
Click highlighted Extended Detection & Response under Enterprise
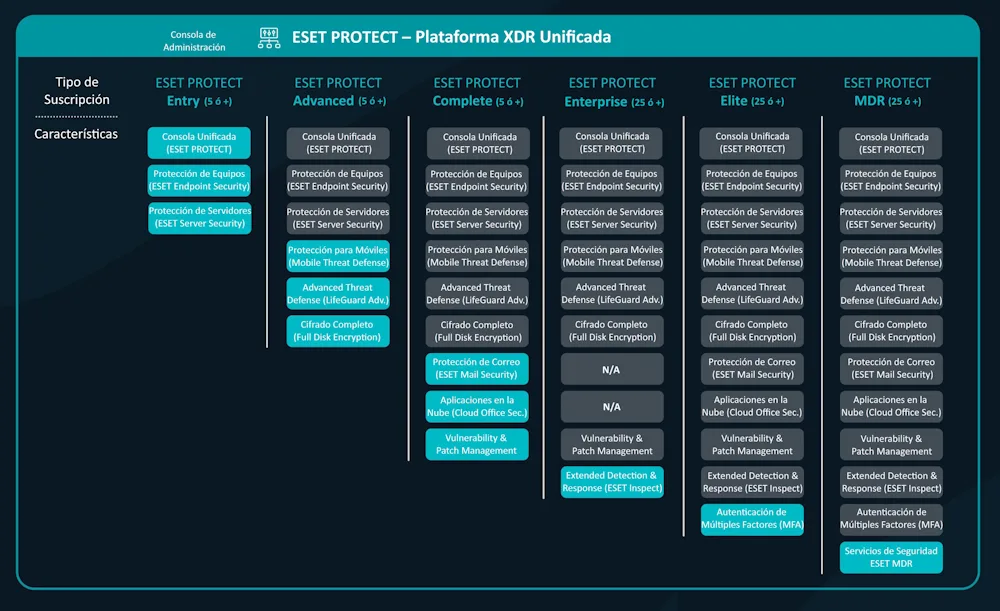click(612, 482)
